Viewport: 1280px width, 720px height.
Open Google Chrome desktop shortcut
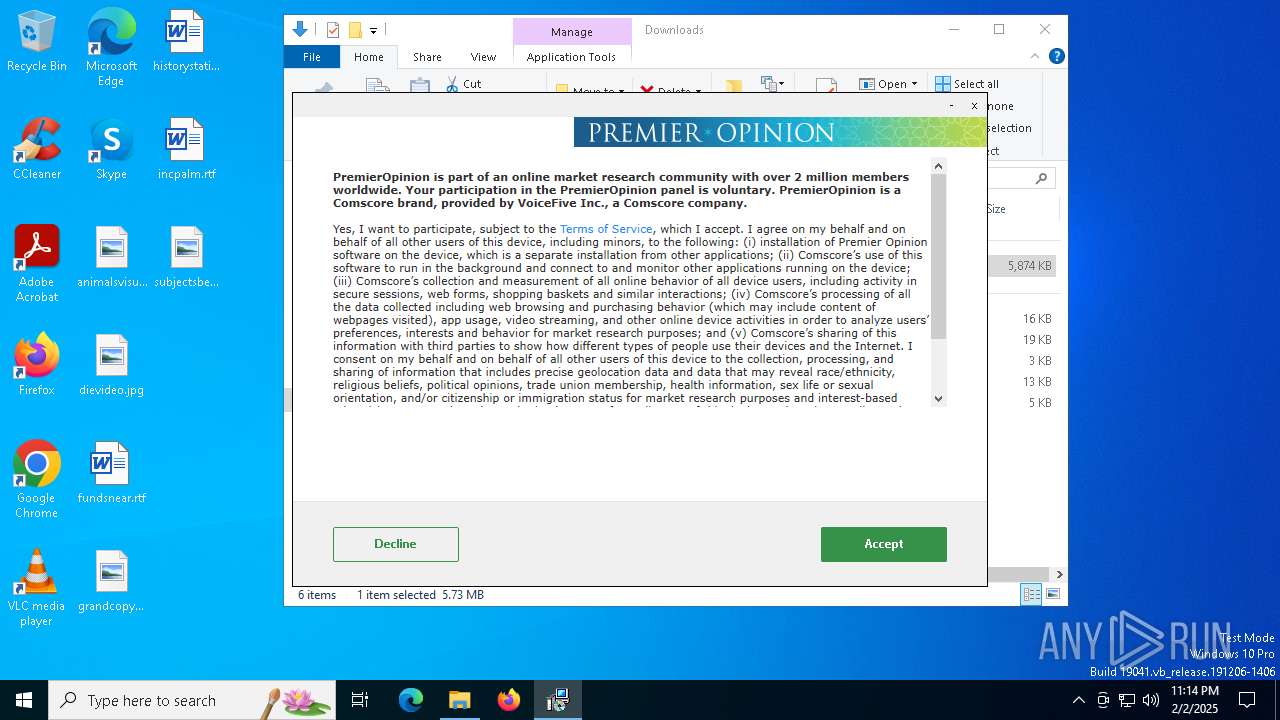coord(37,481)
